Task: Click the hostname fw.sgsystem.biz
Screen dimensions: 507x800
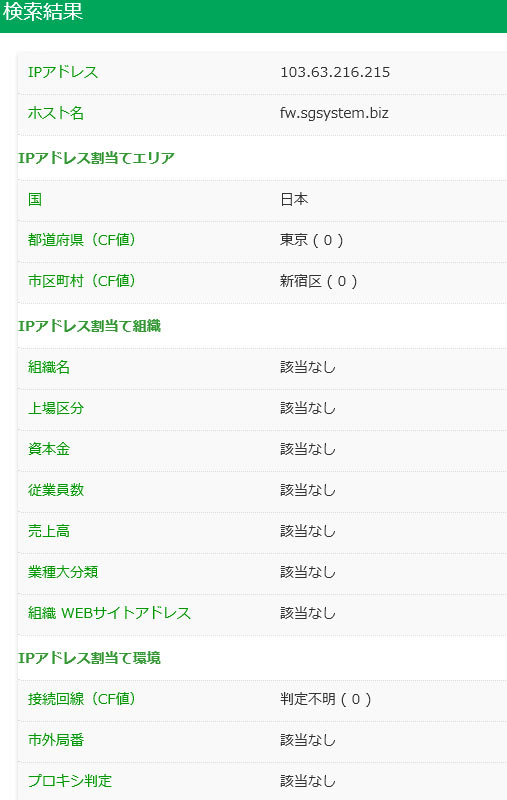Action: coord(334,113)
